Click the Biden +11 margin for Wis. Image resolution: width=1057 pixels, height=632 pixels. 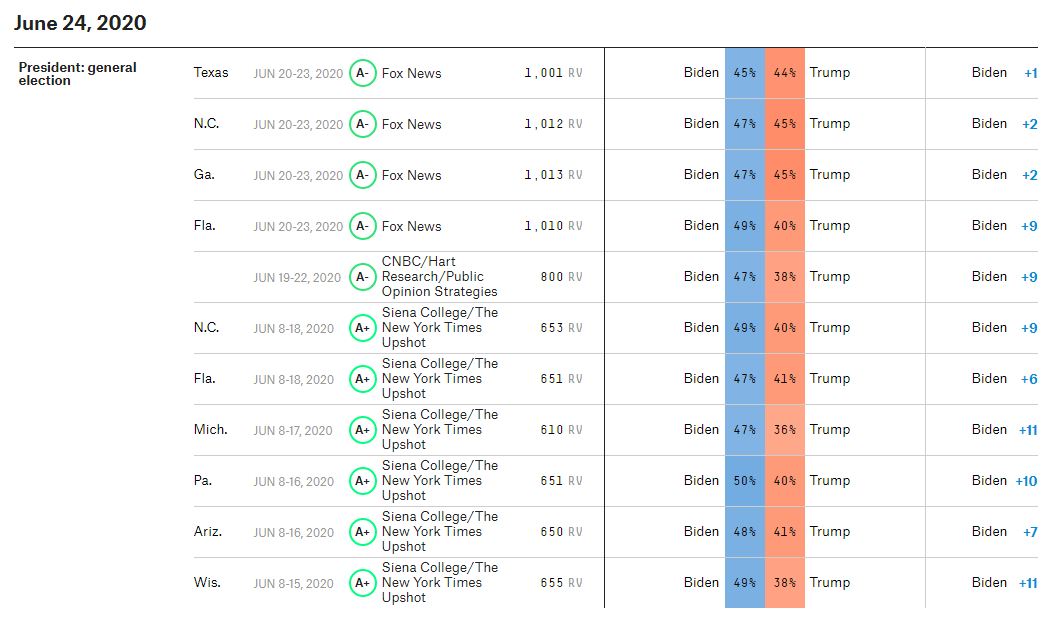point(1004,583)
